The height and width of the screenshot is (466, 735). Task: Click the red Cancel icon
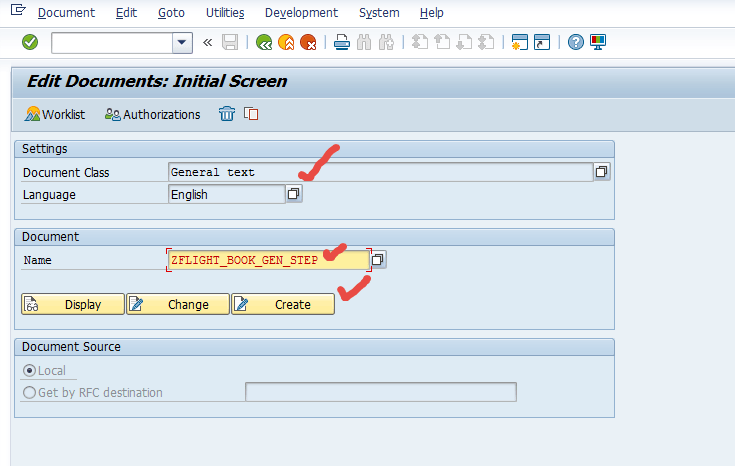(308, 42)
